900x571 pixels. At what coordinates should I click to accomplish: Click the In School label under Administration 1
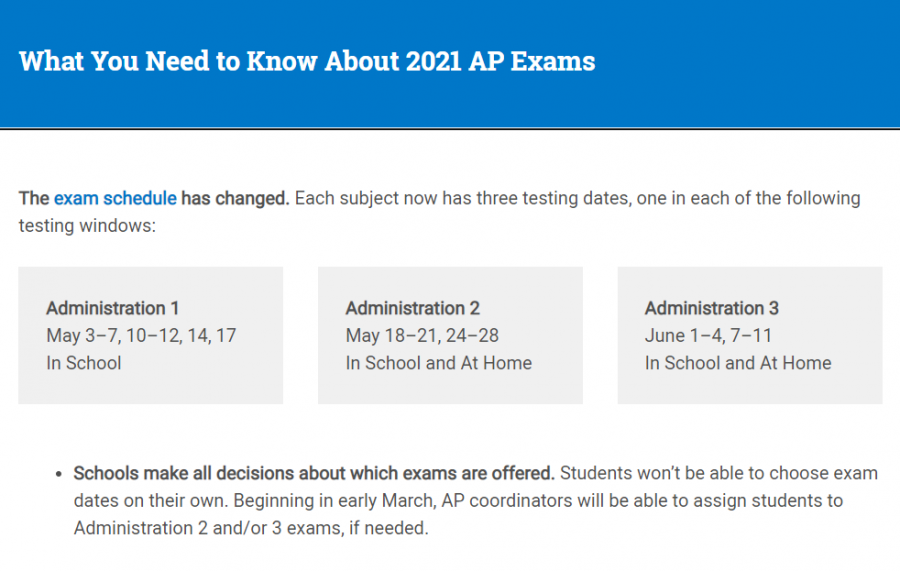(84, 363)
